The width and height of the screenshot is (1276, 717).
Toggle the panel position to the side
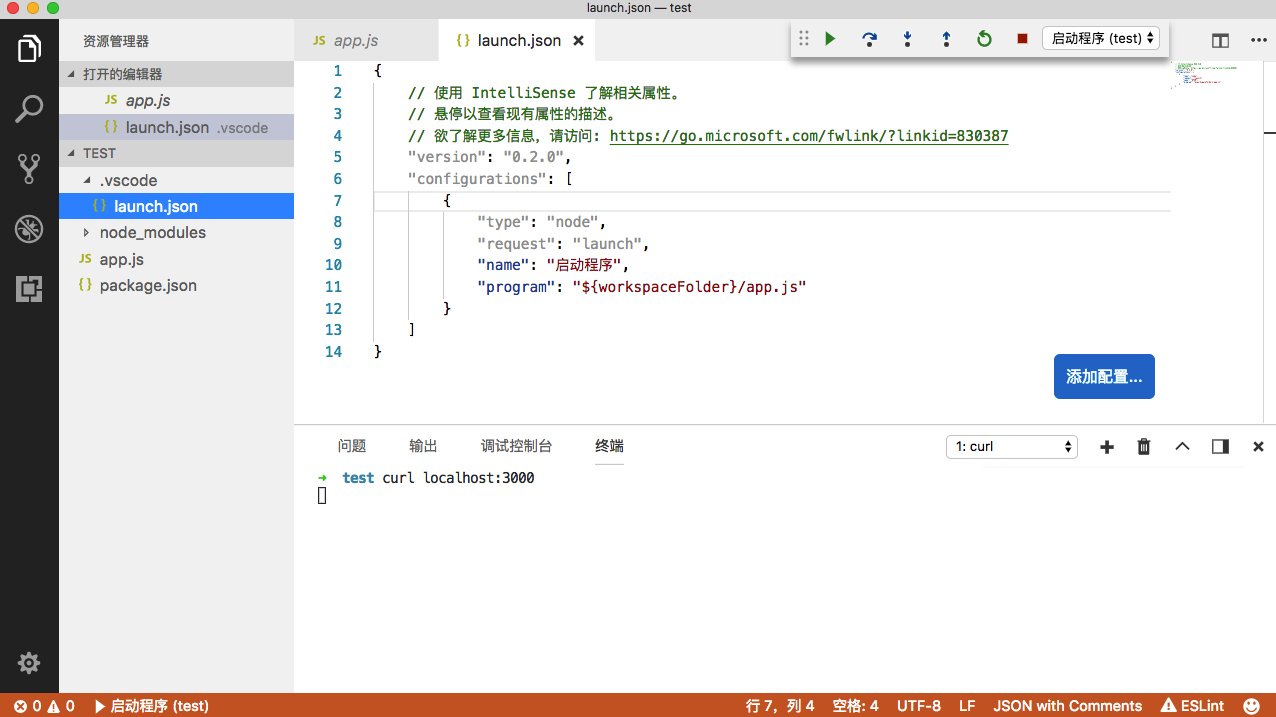tap(1220, 447)
